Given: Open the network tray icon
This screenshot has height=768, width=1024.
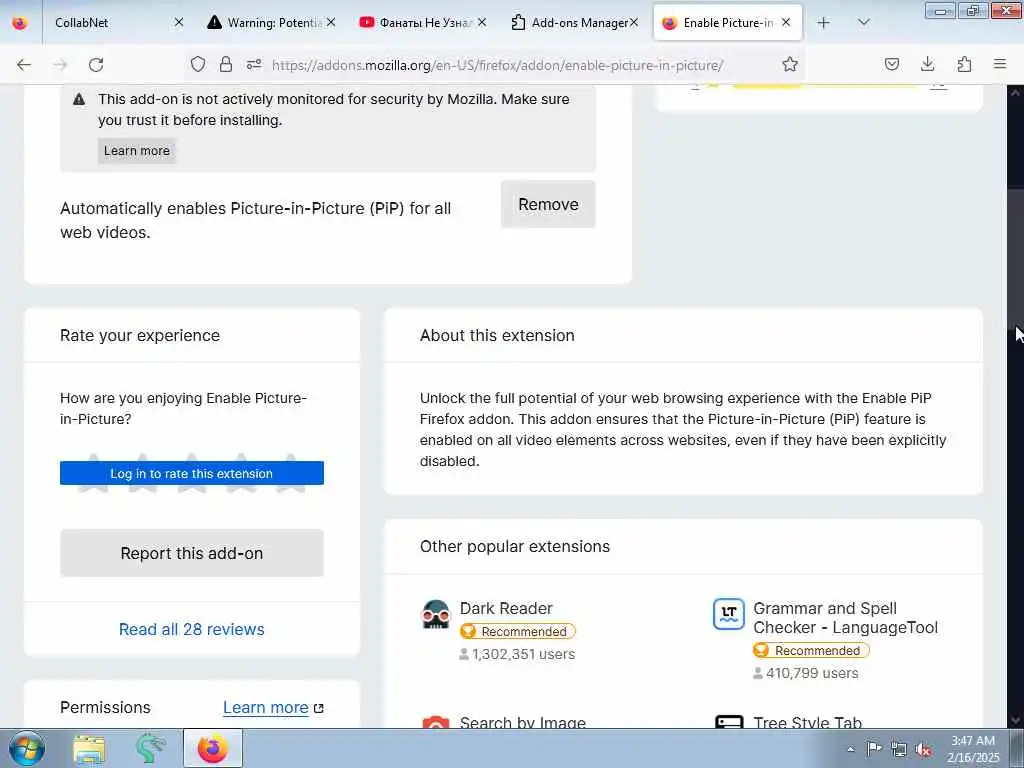Looking at the screenshot, I should tap(899, 749).
